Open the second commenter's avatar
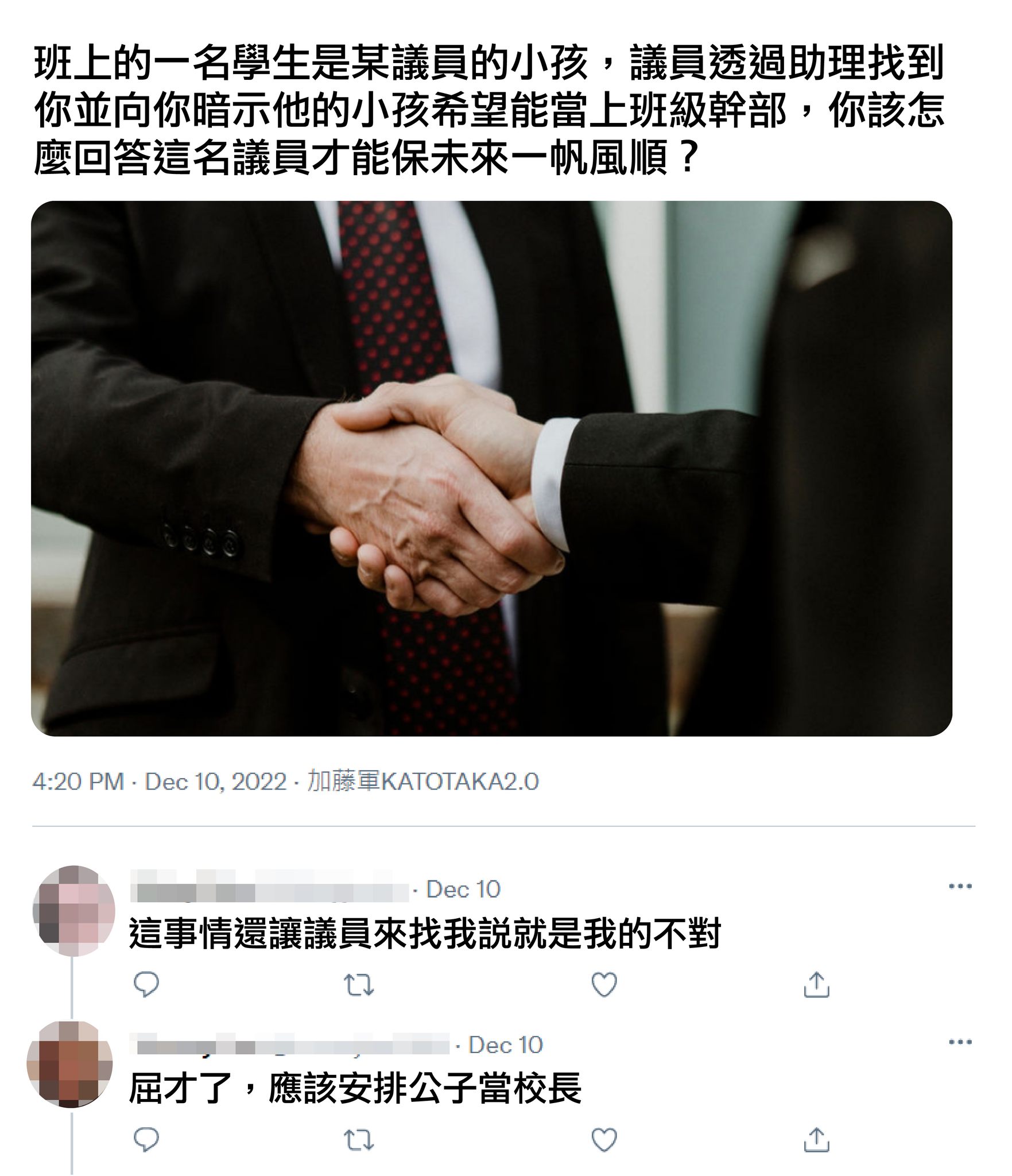This screenshot has height=1176, width=1012. coord(69,1065)
